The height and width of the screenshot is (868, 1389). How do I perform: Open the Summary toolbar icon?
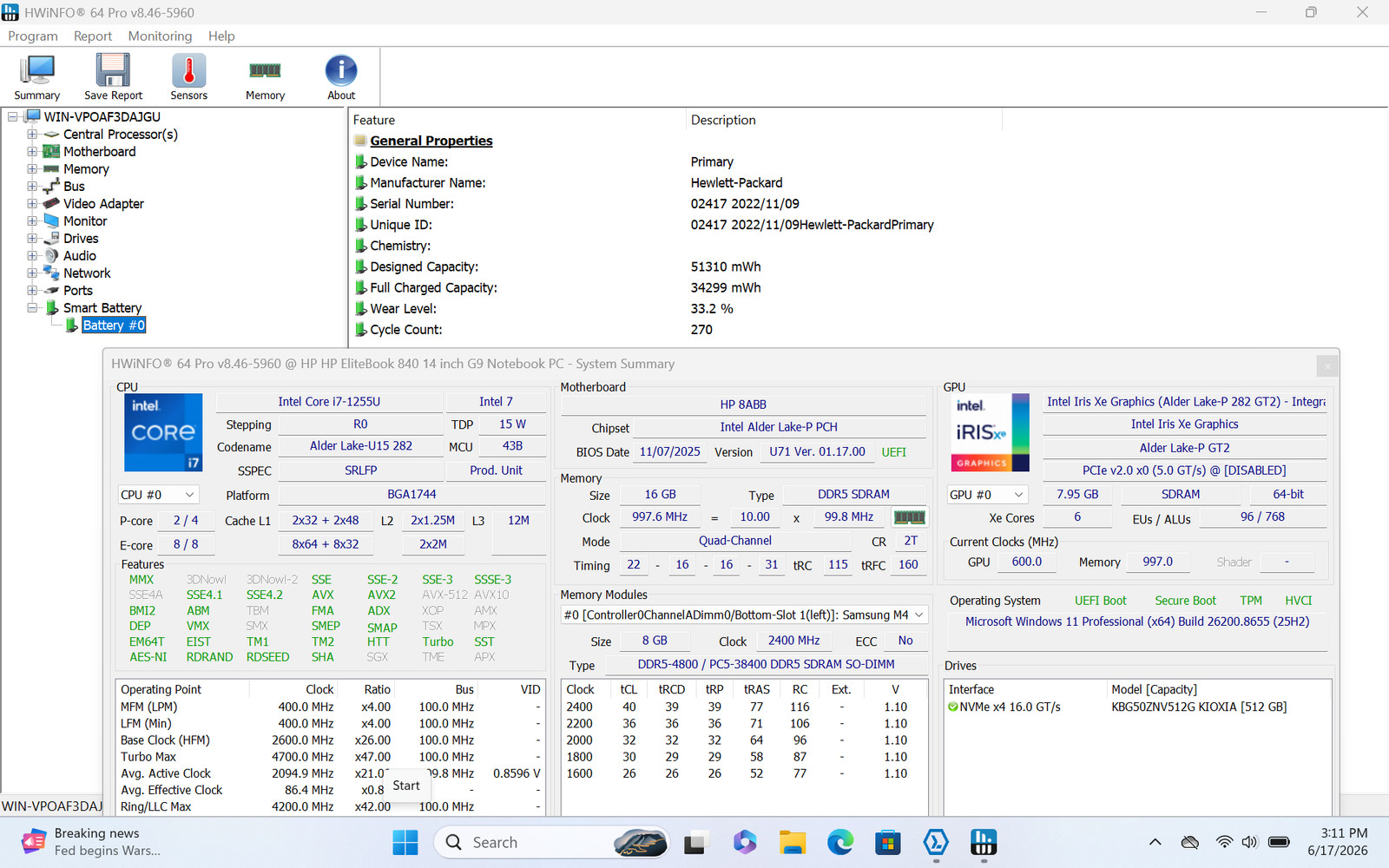coord(37,77)
